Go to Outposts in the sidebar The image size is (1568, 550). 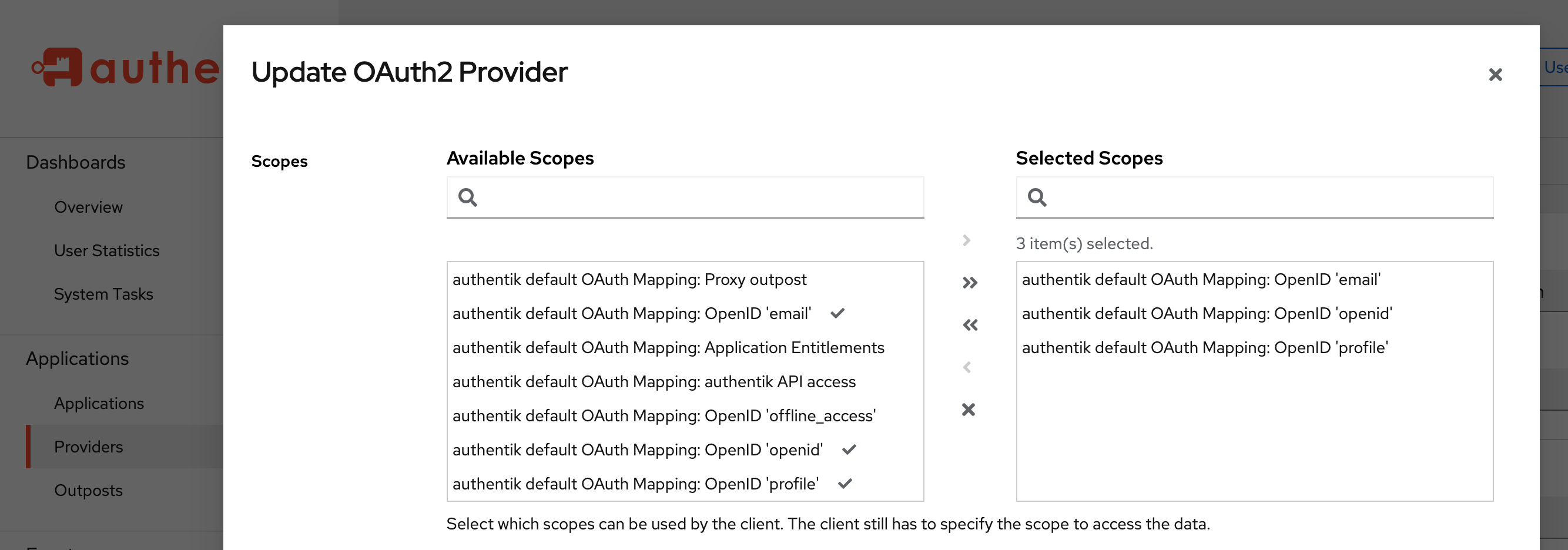pos(88,491)
